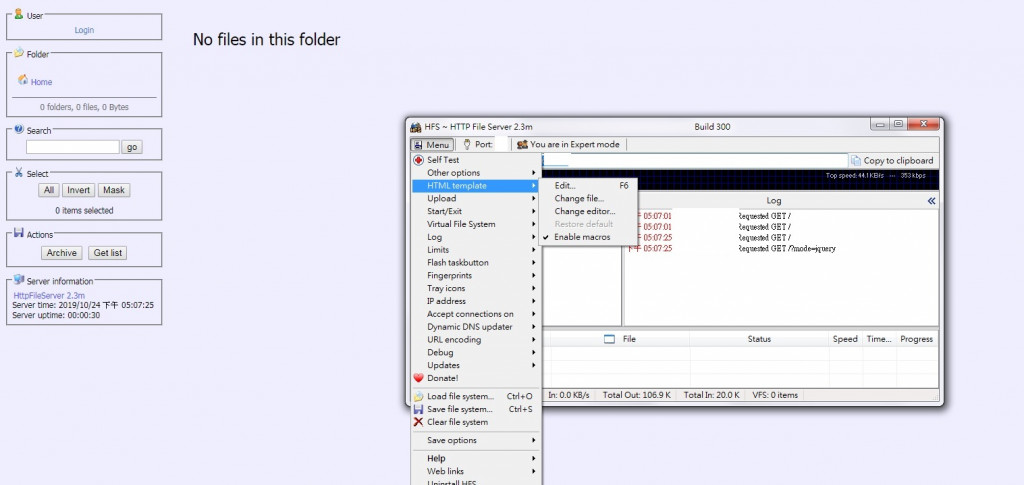Click the go search button
The image size is (1024, 485).
pos(132,148)
